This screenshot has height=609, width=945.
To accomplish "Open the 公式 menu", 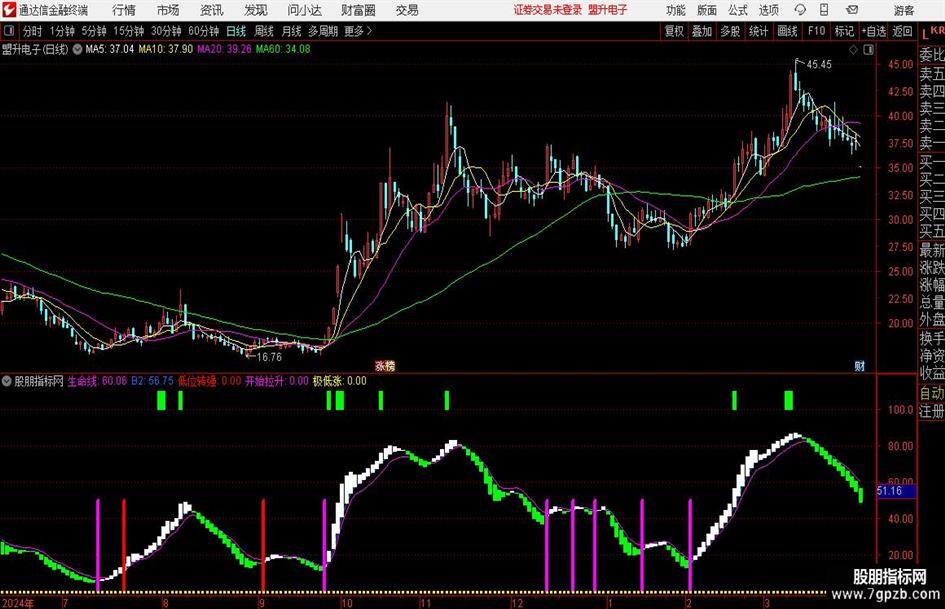I will pyautogui.click(x=738, y=10).
